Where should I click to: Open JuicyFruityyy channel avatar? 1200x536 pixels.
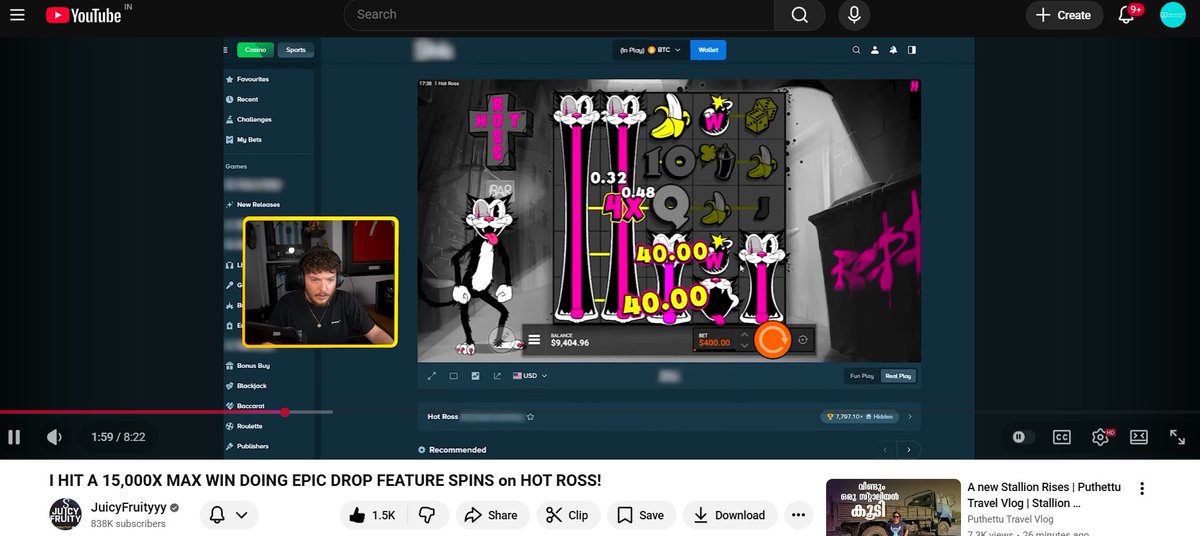[65, 515]
